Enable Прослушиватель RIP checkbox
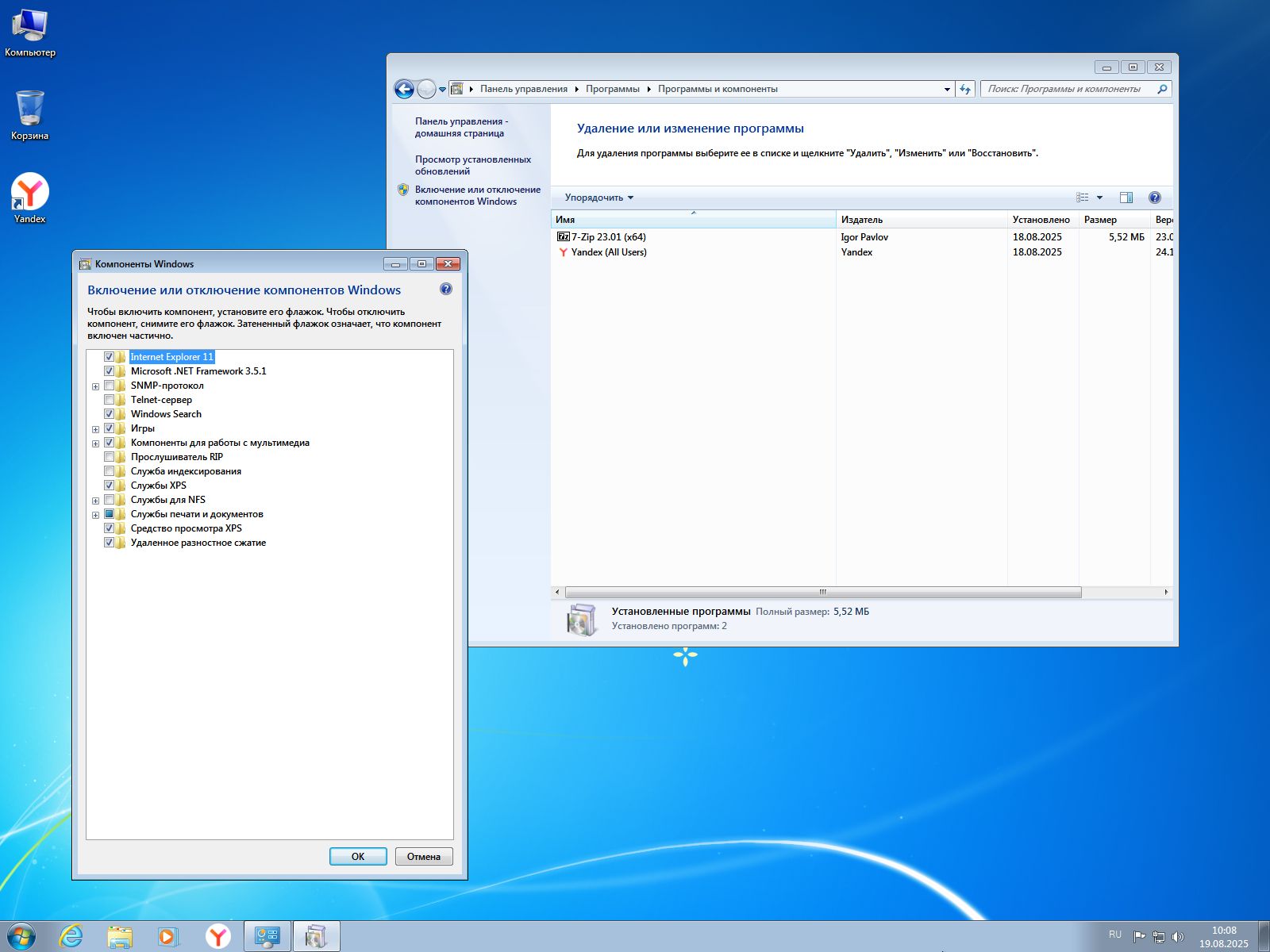The width and height of the screenshot is (1270, 952). pos(110,457)
